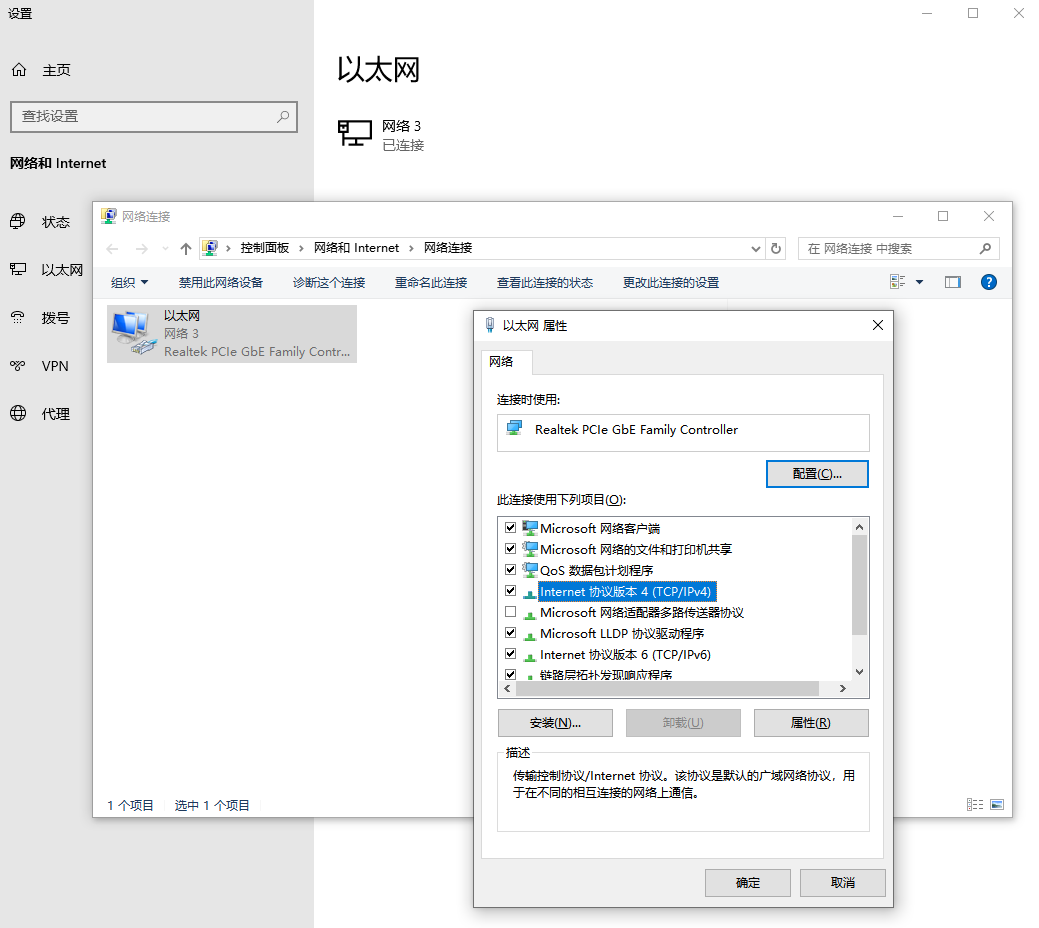The image size is (1039, 928).
Task: Open the 代理 proxy settings page
Action: pyautogui.click(x=55, y=414)
